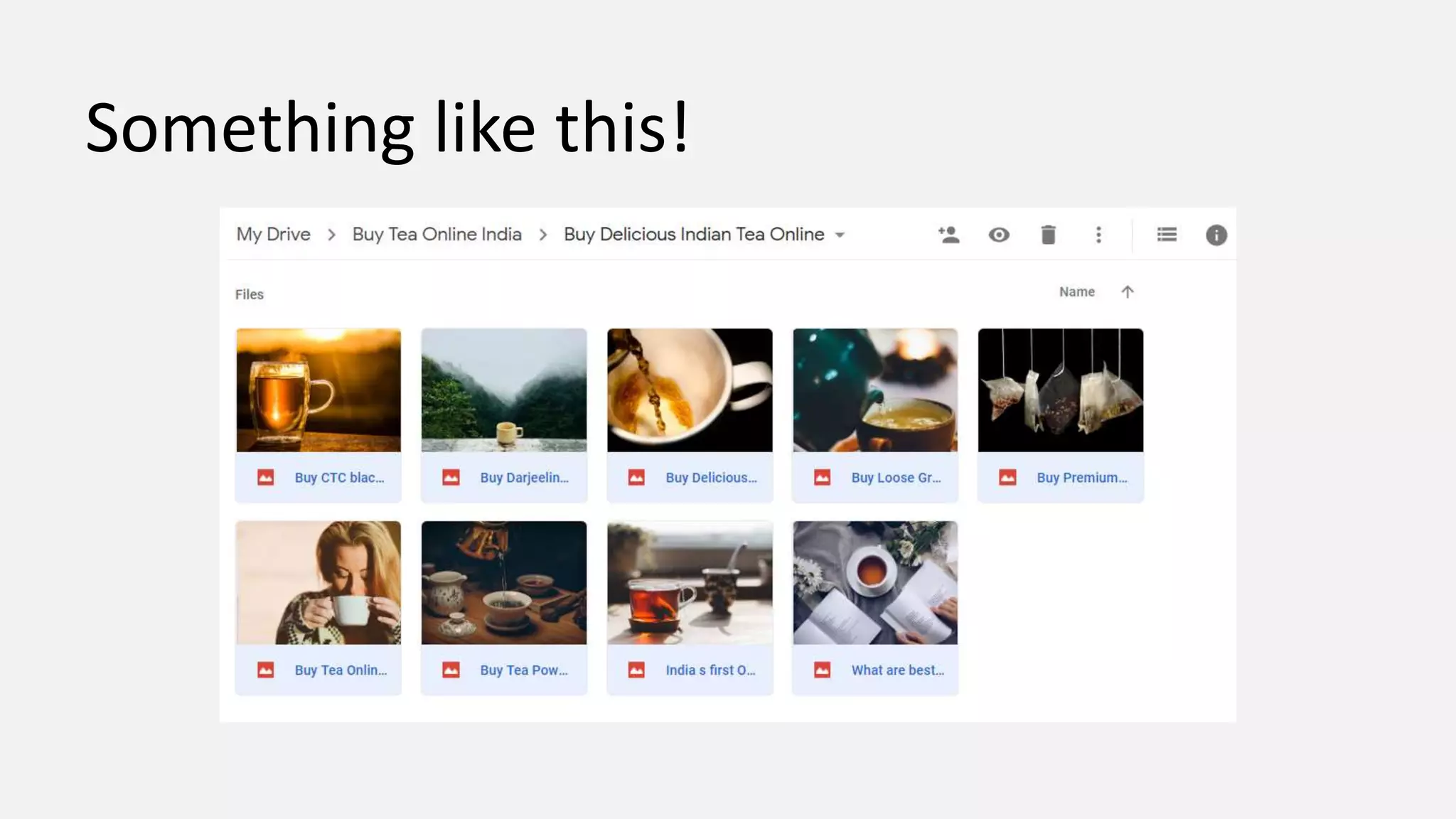
Task: Switch to list view layout
Action: click(x=1167, y=235)
